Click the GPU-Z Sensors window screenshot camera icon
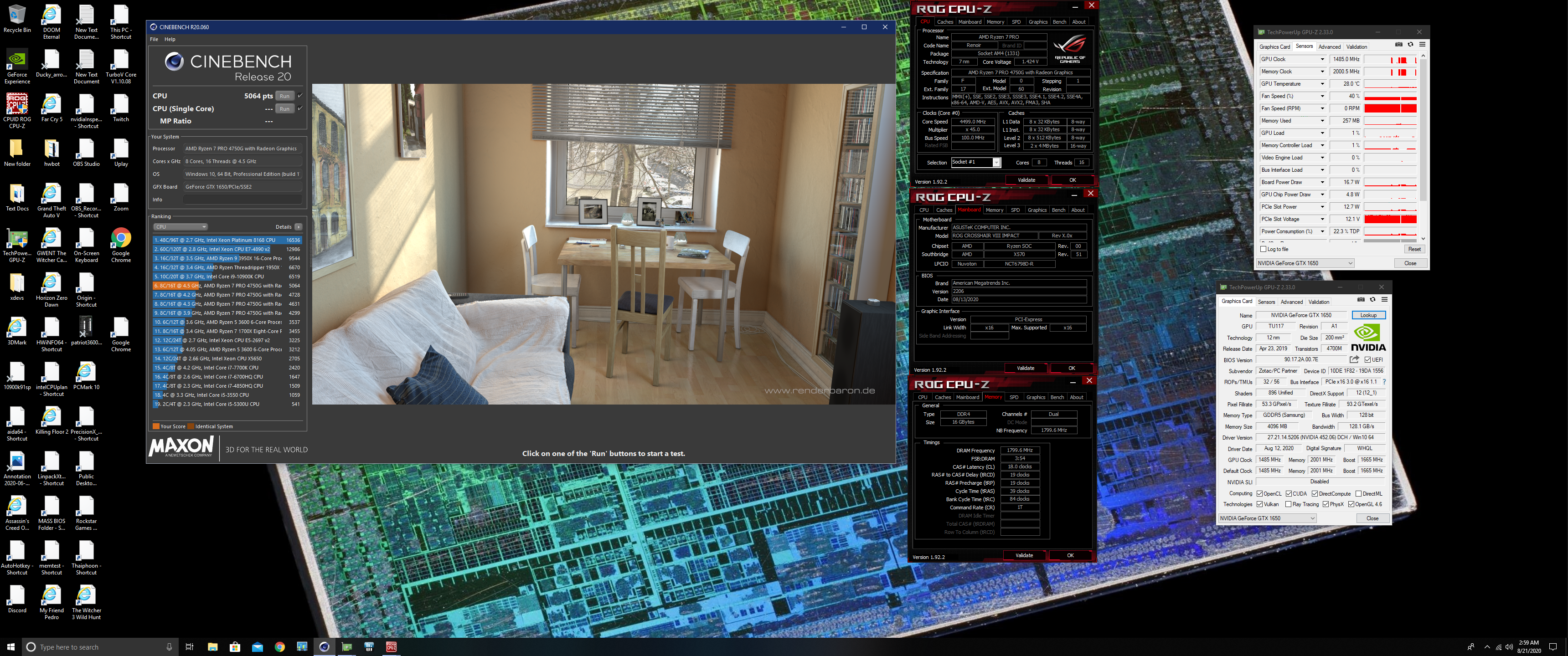Viewport: 1568px width, 656px height. pyautogui.click(x=1399, y=45)
